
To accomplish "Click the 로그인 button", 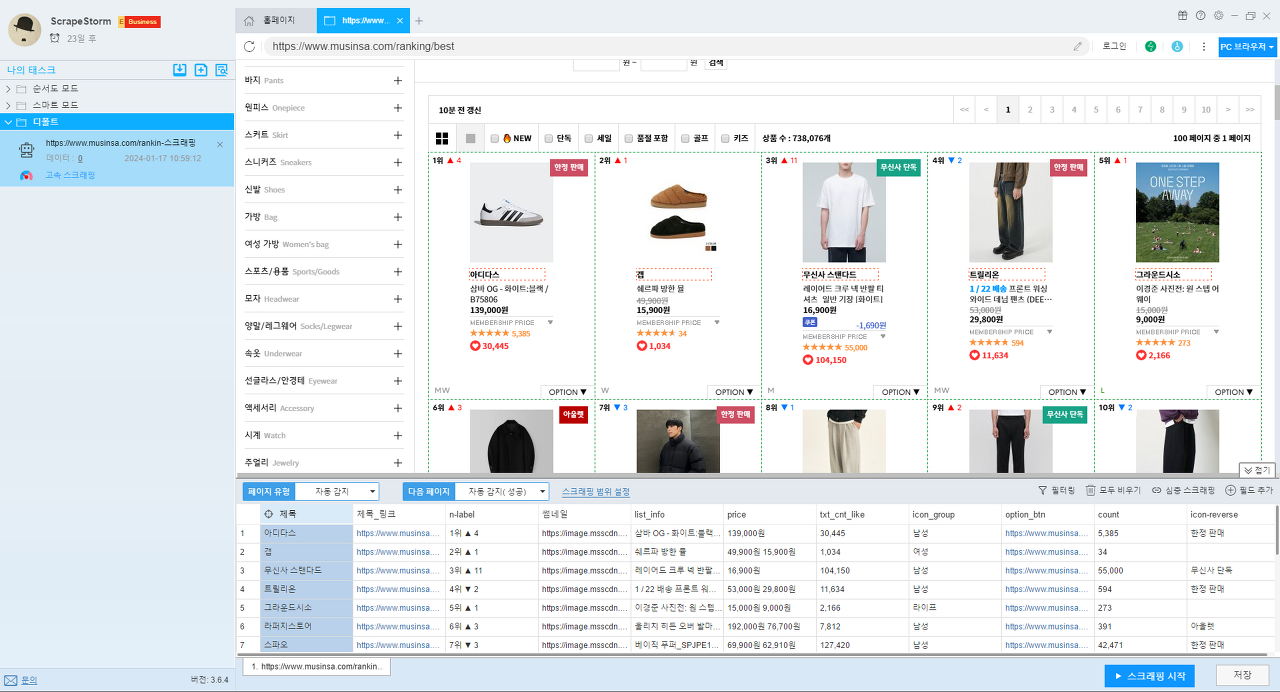I will pyautogui.click(x=1114, y=46).
